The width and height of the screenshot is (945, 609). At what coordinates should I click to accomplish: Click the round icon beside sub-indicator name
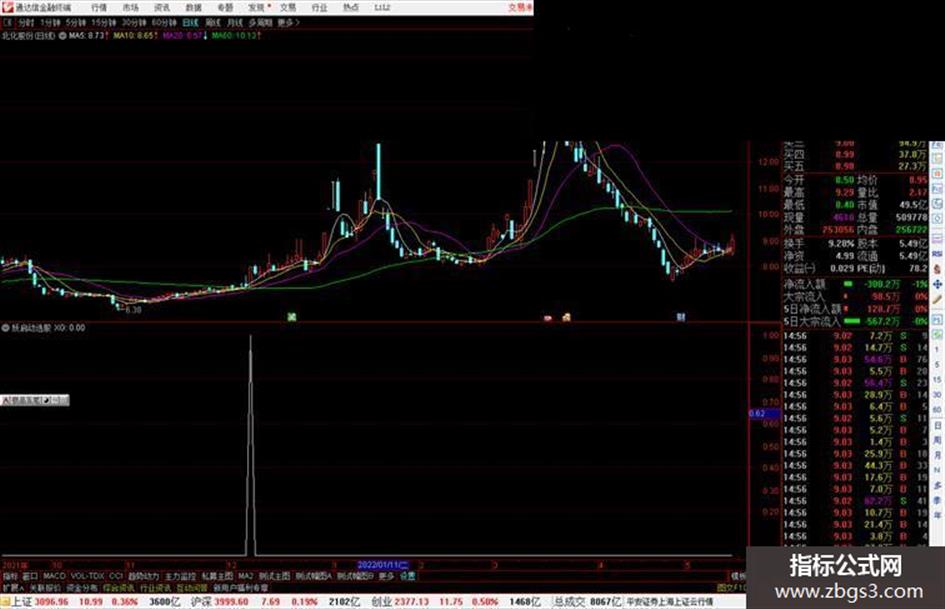coord(5,328)
